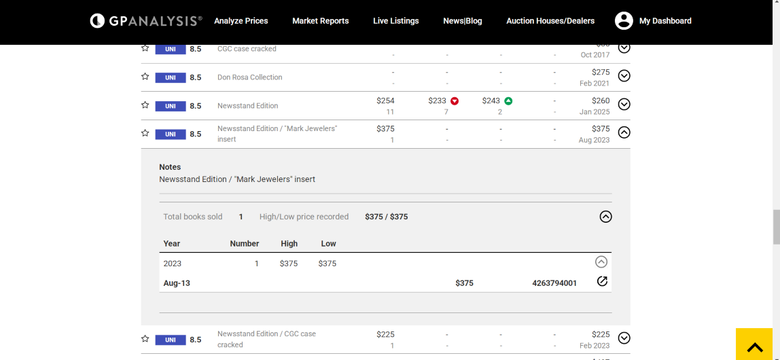
Task: Click red down-trend indicator beside $233
Action: pyautogui.click(x=454, y=101)
